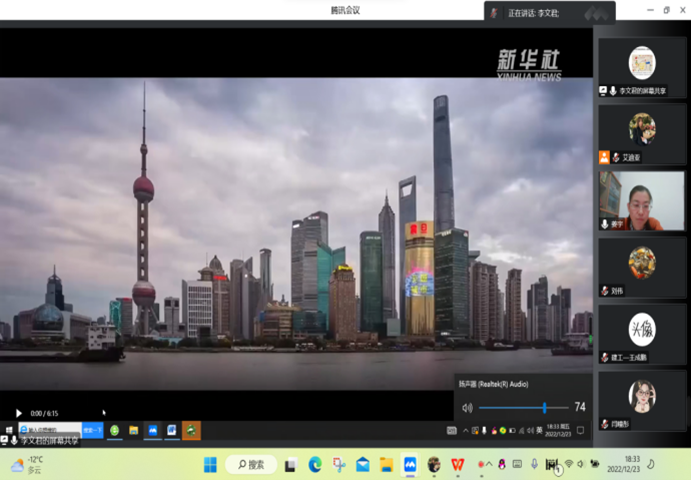
Task: Open orange-highlighted app on shared taskbar
Action: tap(191, 430)
